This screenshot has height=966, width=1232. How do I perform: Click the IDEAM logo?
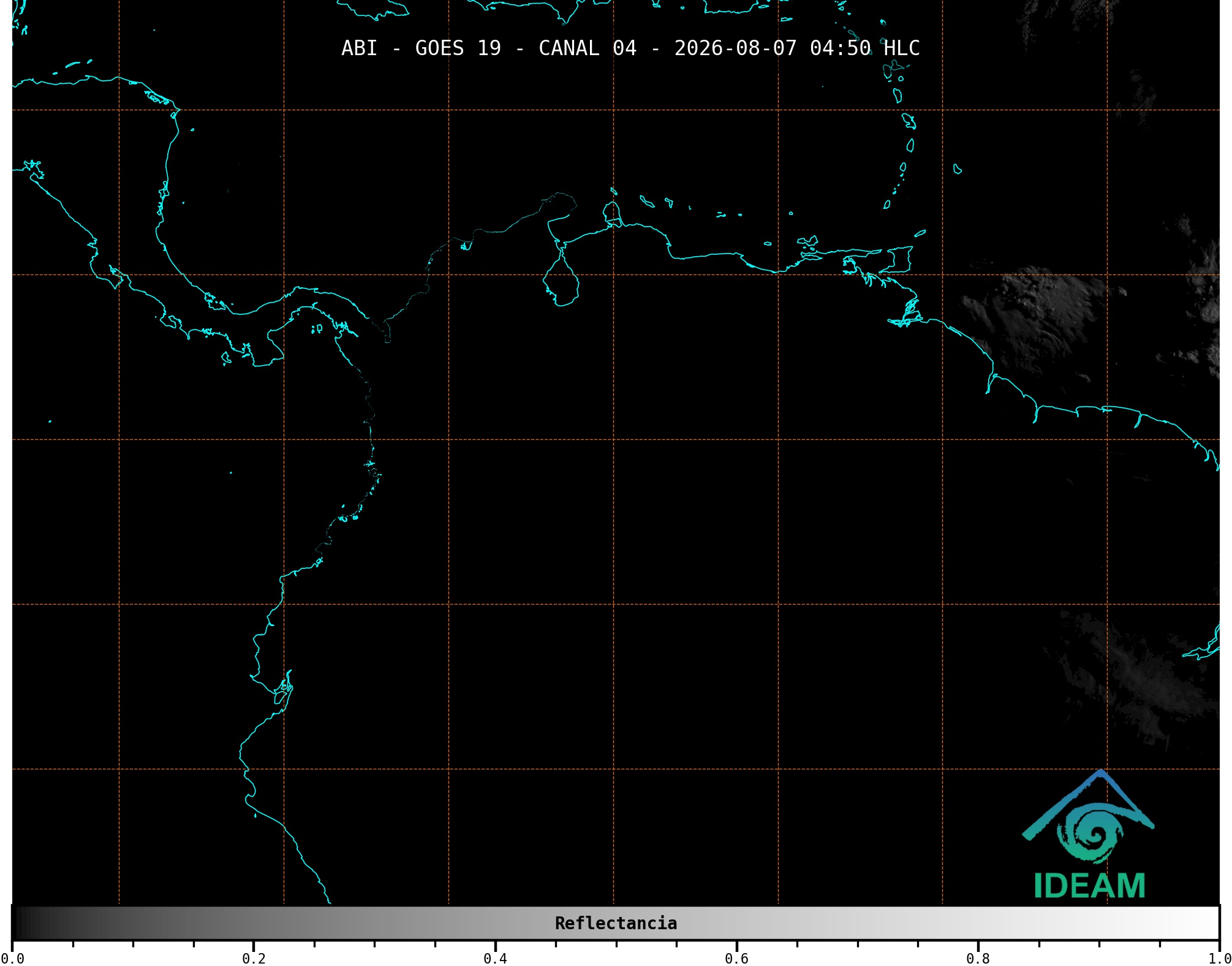(x=1089, y=834)
